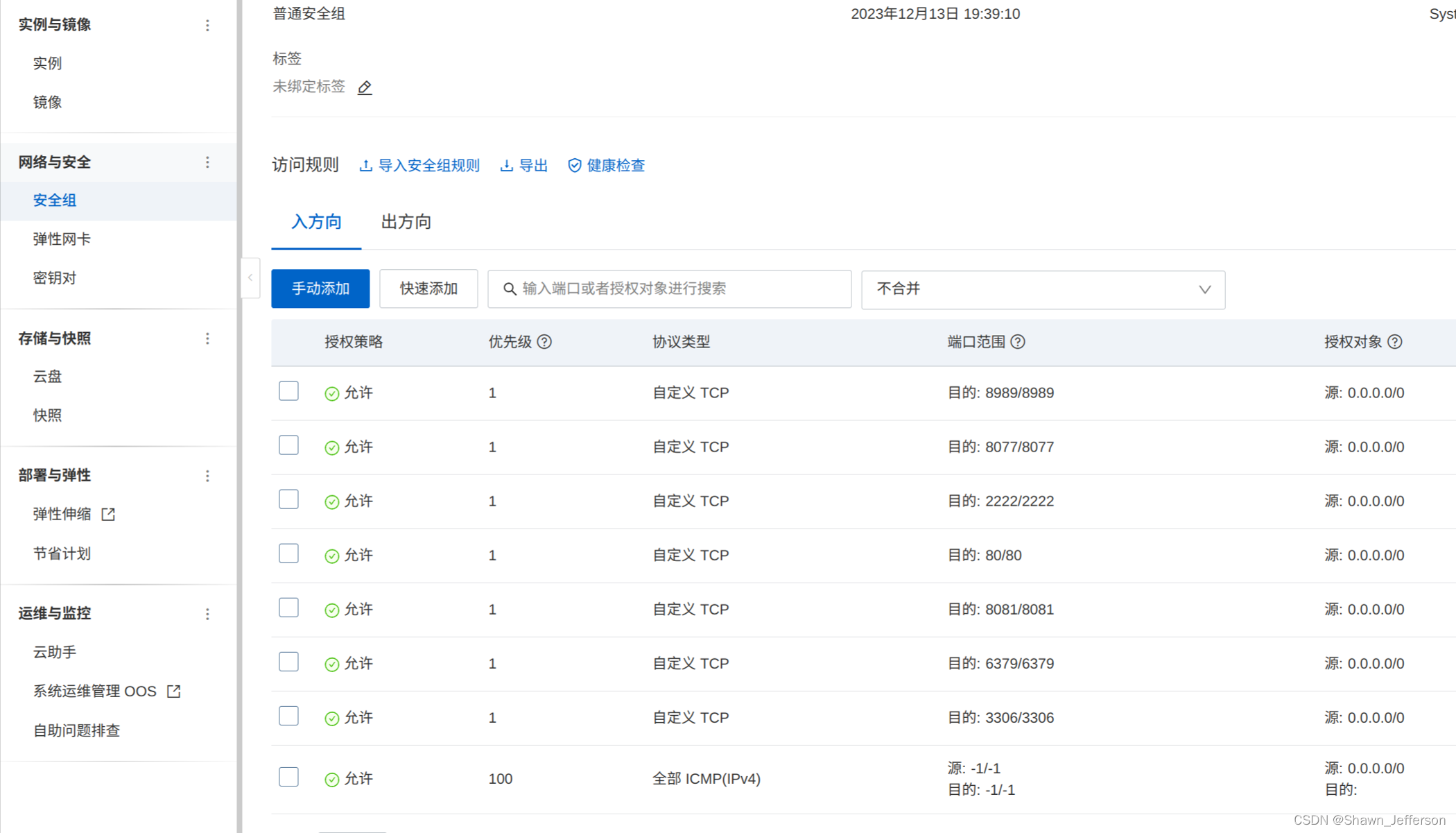The height and width of the screenshot is (833, 1456).
Task: Check the box for port 8989/8989 rule
Action: (288, 391)
